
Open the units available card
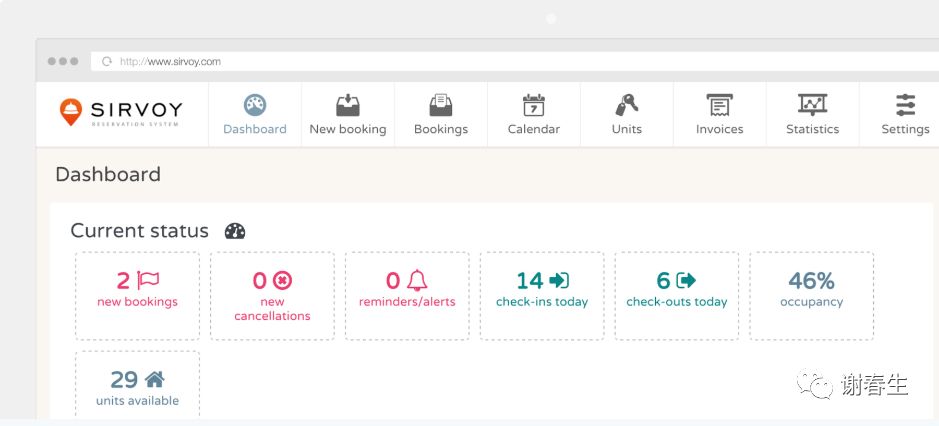click(x=138, y=386)
